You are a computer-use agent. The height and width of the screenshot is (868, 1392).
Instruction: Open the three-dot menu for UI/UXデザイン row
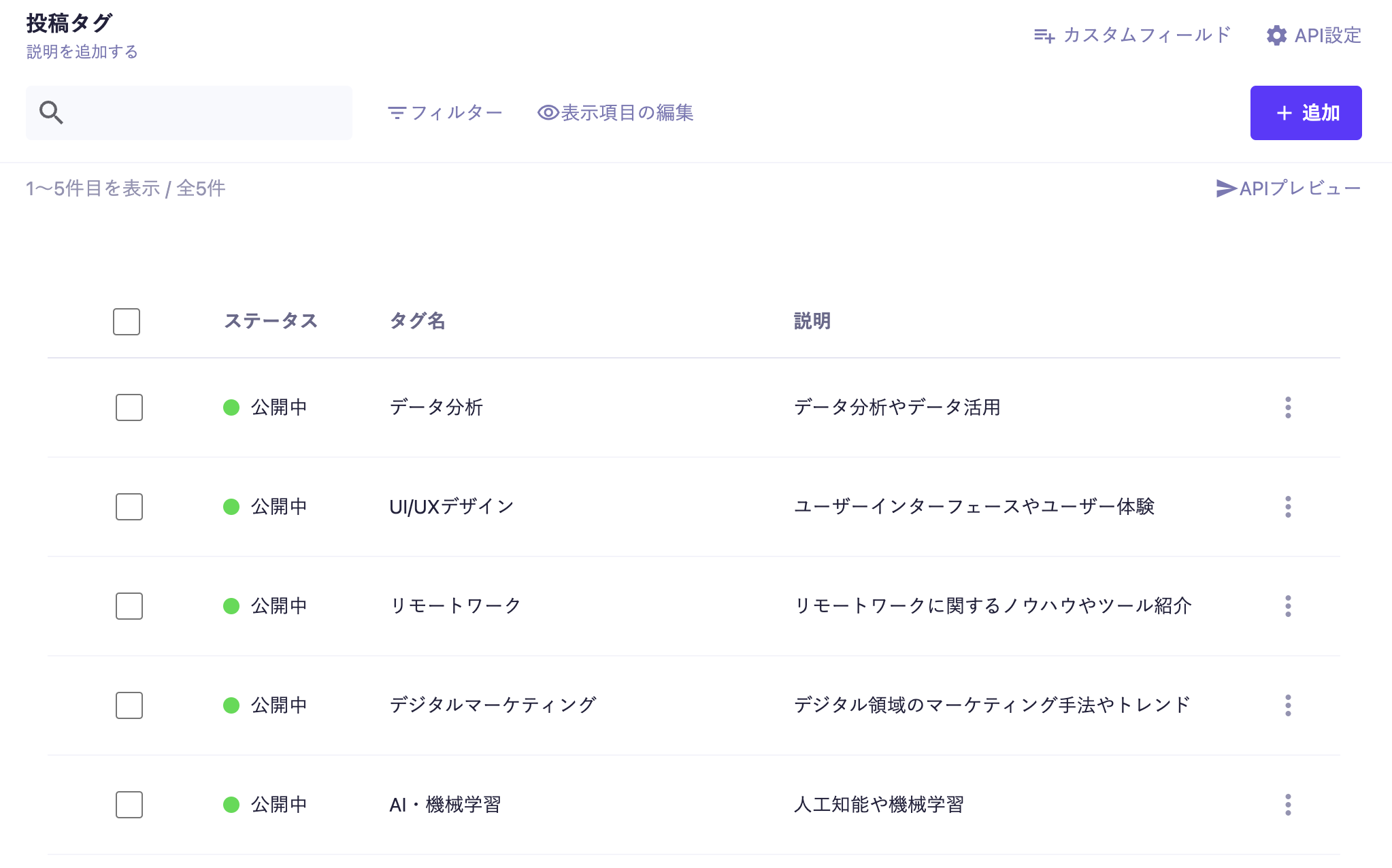click(x=1287, y=507)
